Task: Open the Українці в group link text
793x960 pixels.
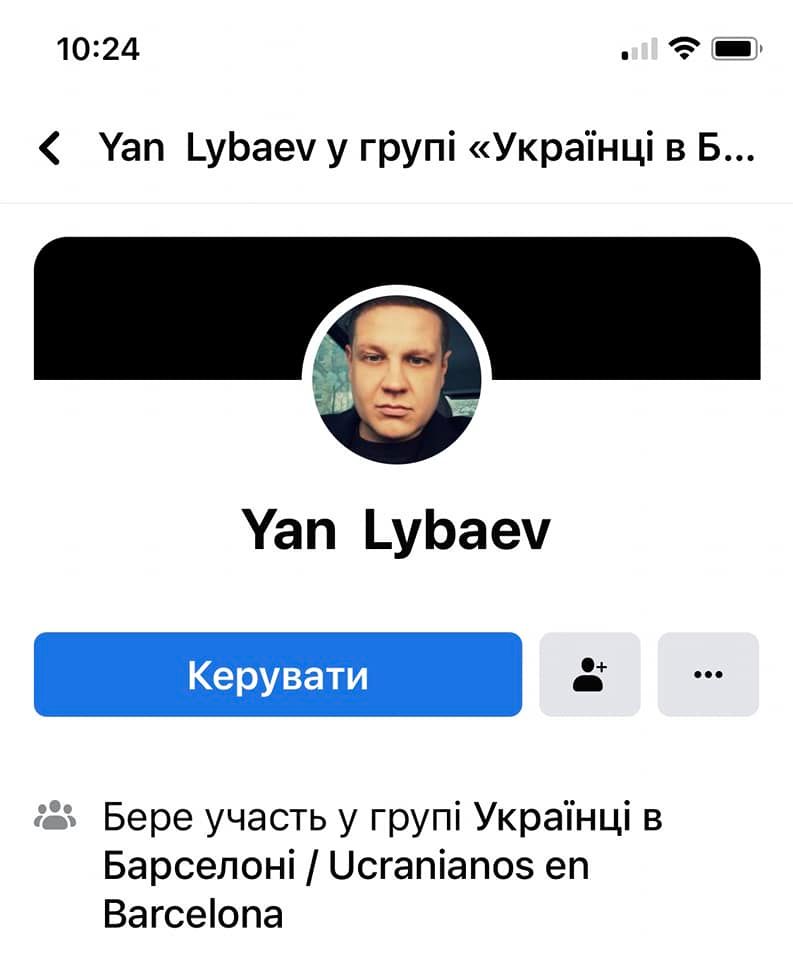Action: [x=568, y=817]
